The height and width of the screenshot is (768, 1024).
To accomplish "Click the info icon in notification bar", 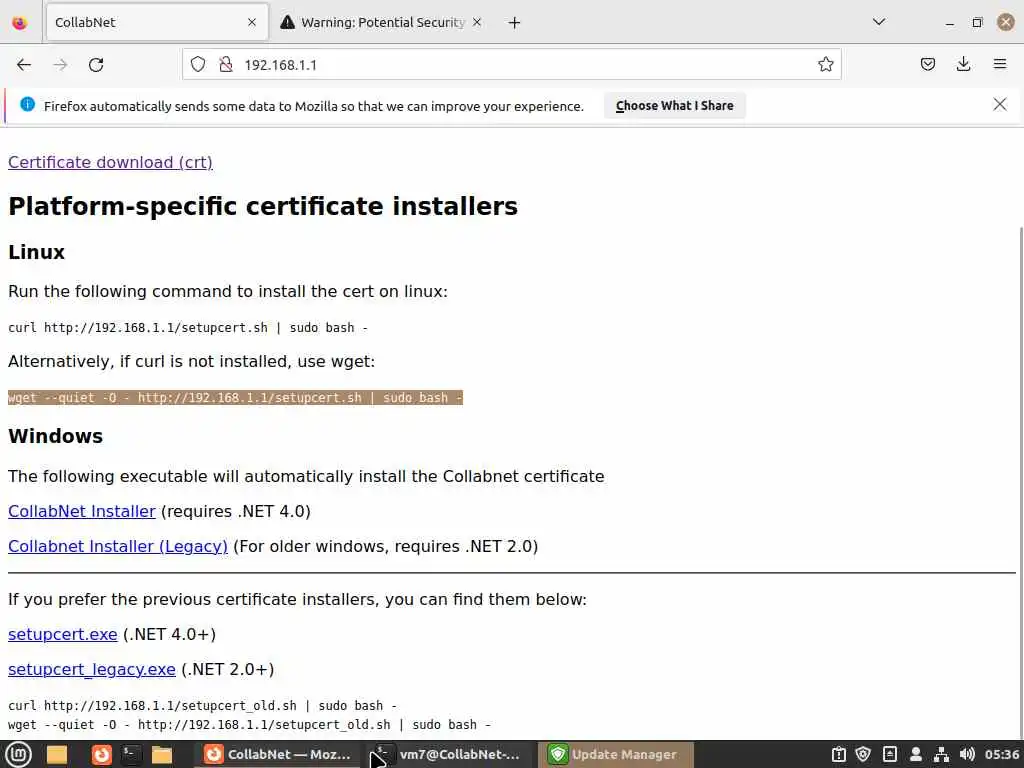I will coord(27,104).
